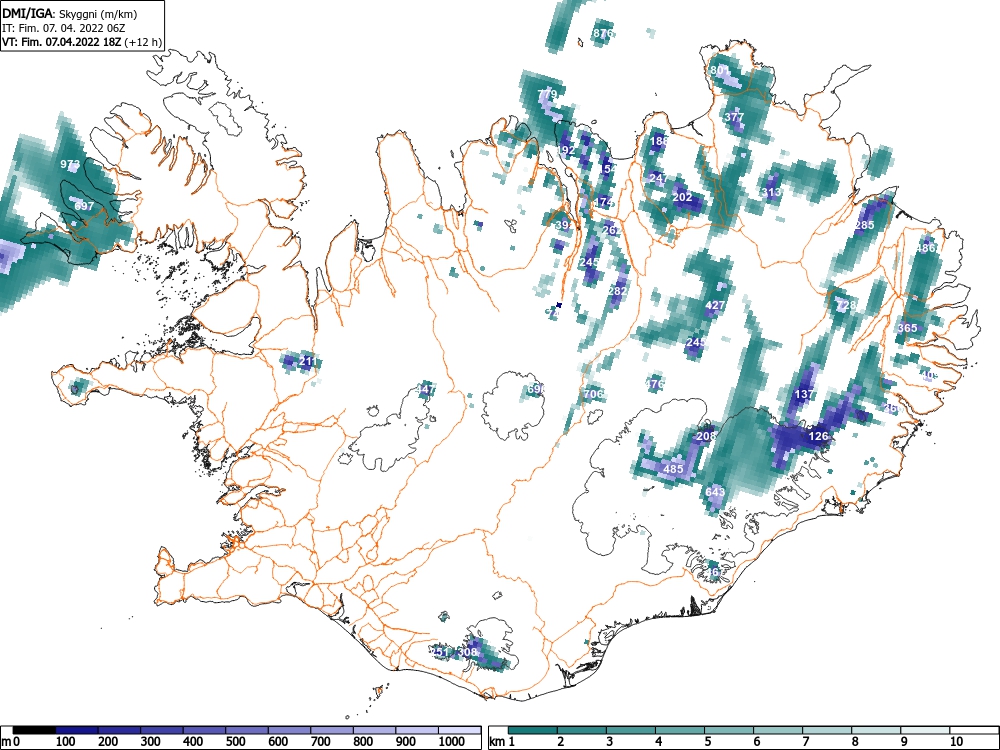The height and width of the screenshot is (750, 1000).
Task: Click the dark navy swatch between 100 and 200
Action: (77, 730)
